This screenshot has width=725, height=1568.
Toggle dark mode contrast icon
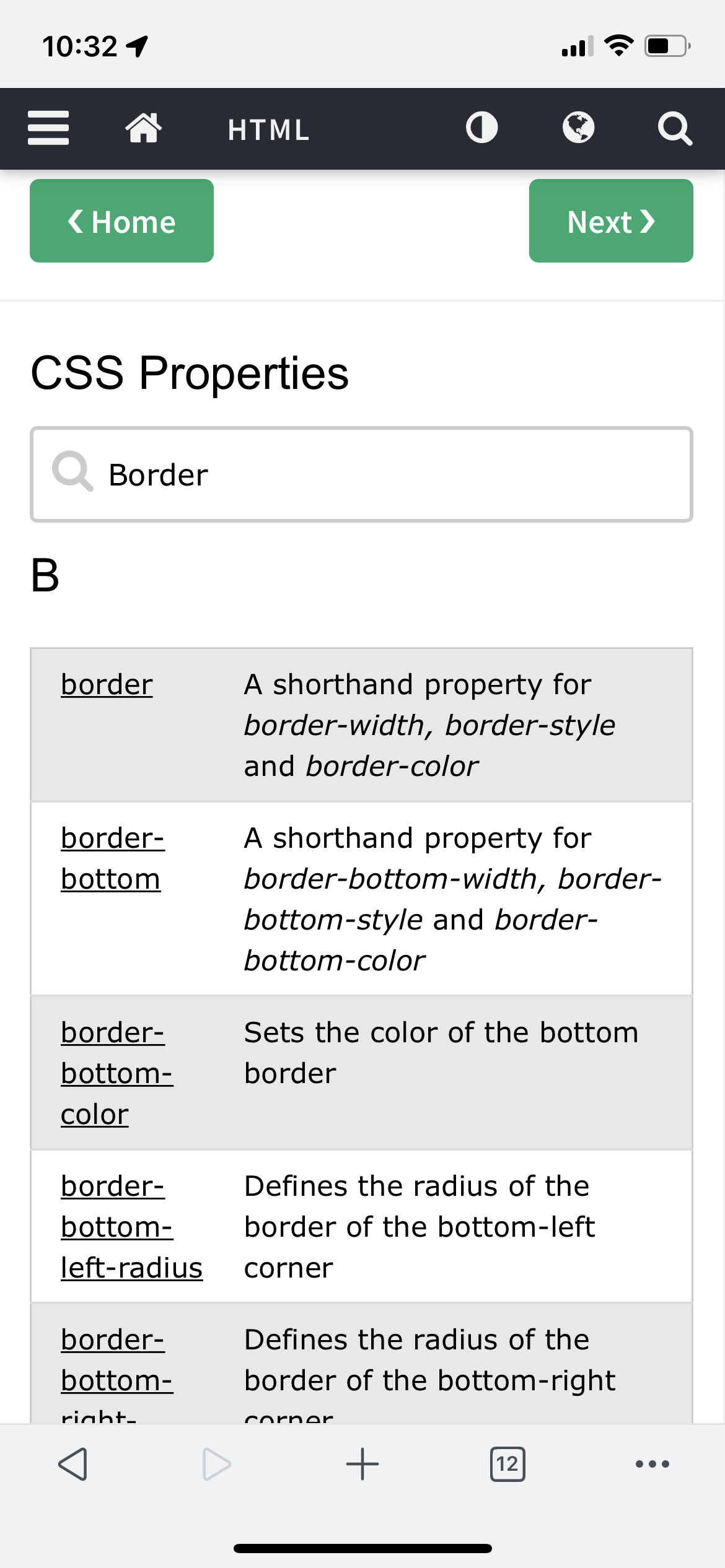click(481, 128)
